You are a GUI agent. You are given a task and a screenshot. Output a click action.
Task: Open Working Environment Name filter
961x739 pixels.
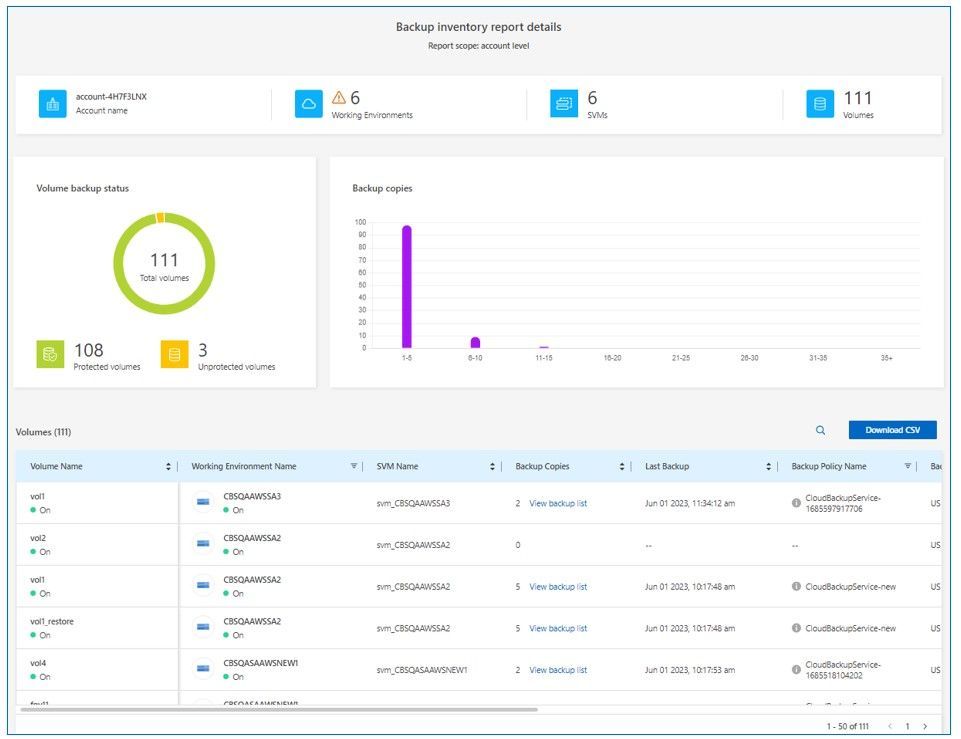tap(353, 467)
